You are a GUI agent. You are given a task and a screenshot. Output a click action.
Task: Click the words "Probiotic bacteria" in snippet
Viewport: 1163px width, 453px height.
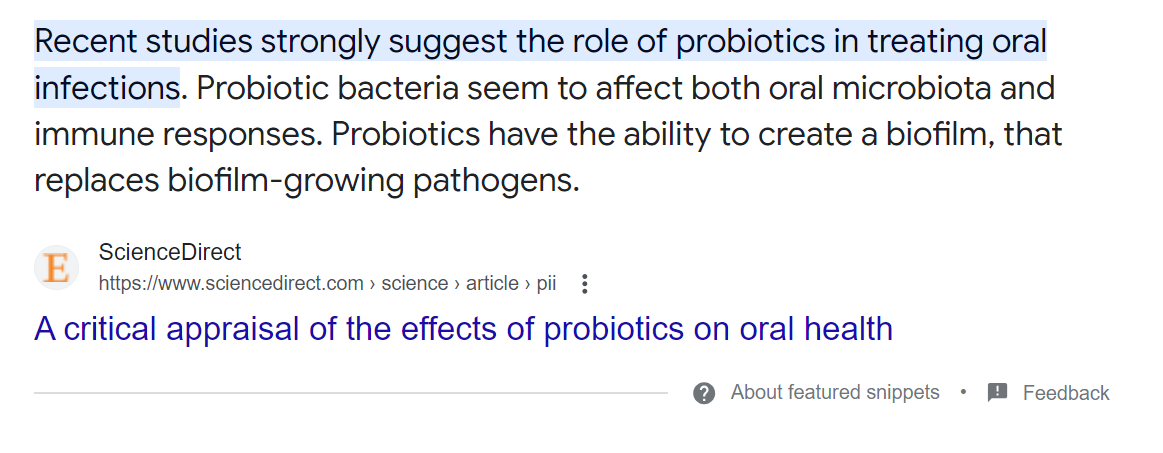(x=327, y=88)
